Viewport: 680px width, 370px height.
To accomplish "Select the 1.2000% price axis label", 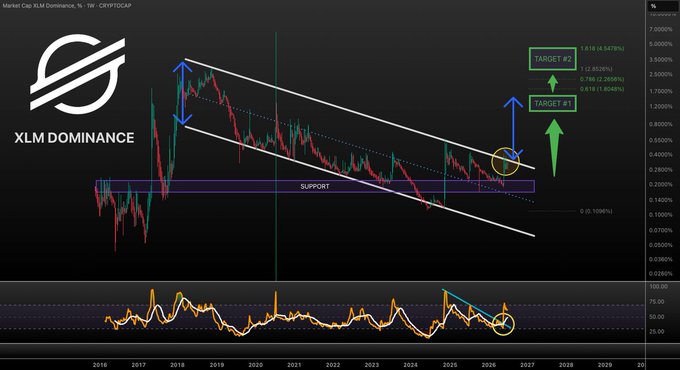I will pos(660,107).
